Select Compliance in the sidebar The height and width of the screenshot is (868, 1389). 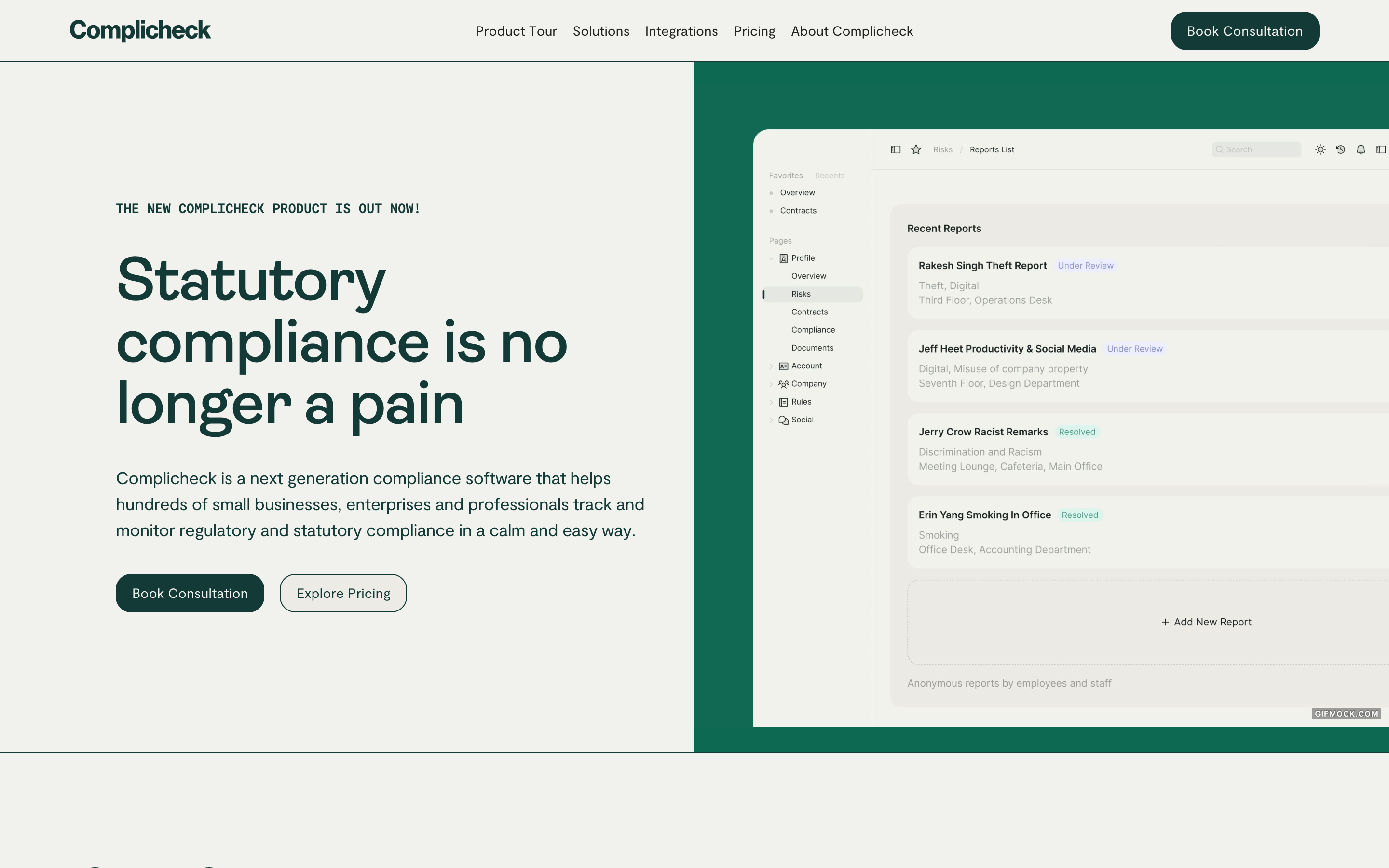(x=813, y=330)
